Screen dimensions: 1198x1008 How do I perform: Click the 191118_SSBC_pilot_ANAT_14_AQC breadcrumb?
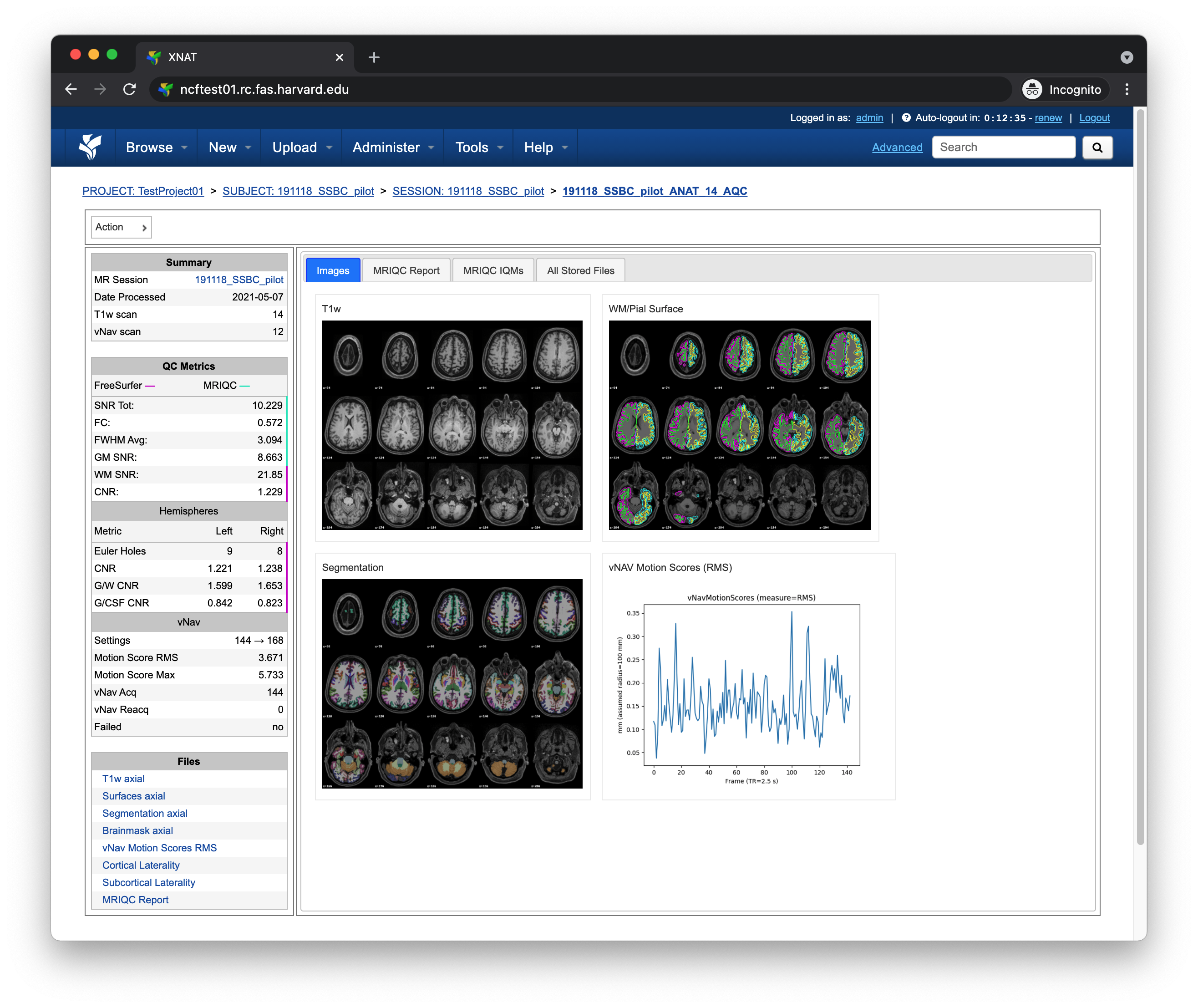[x=655, y=191]
